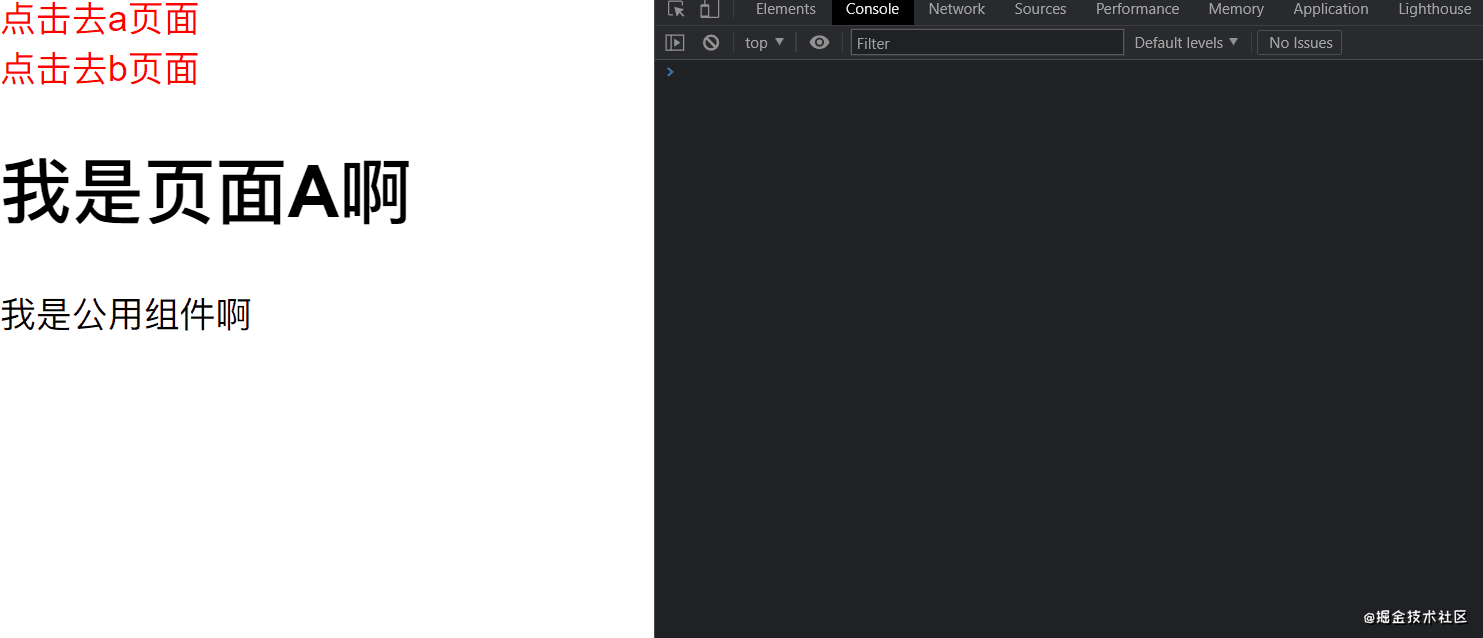Toggle the device toolbar icon
Viewport: 1483px width, 638px height.
[709, 9]
